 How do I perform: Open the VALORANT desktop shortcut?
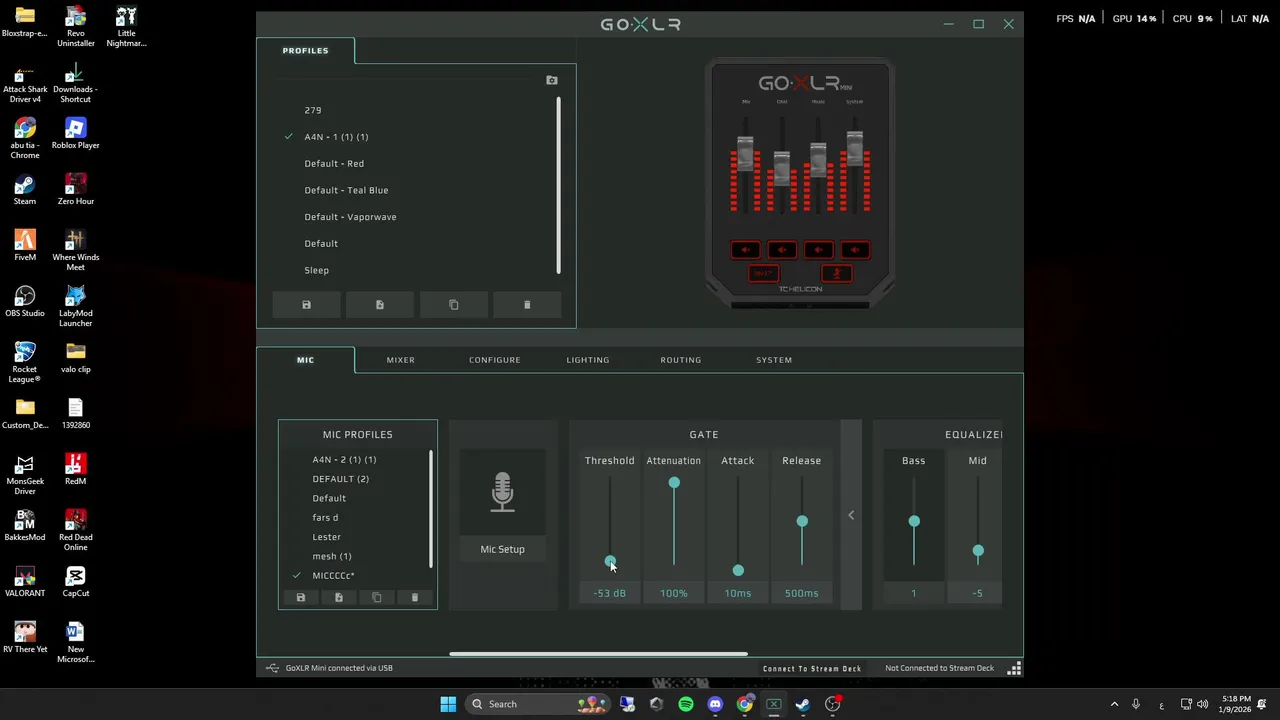click(x=25, y=581)
